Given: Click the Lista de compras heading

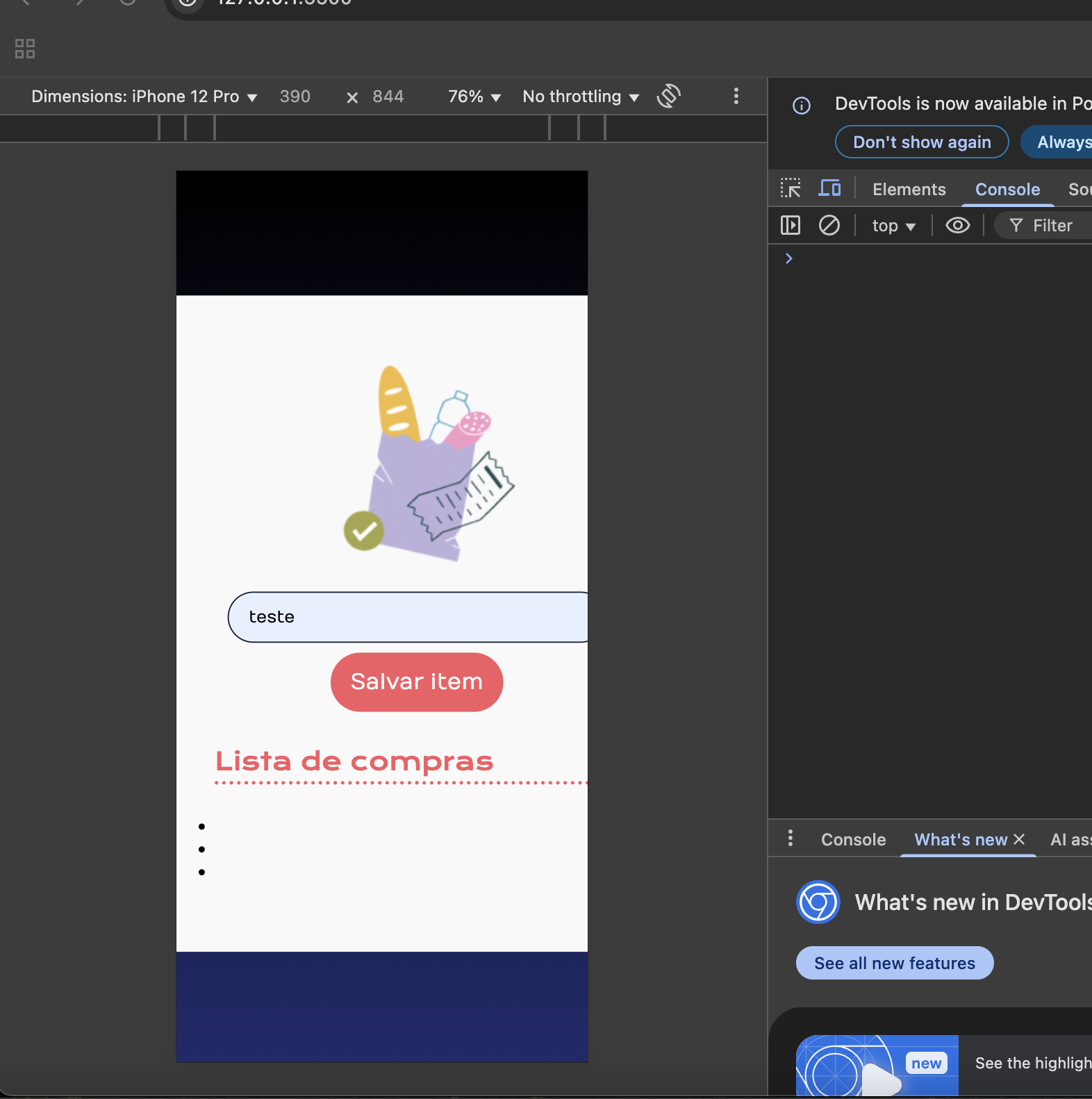Looking at the screenshot, I should [x=354, y=761].
